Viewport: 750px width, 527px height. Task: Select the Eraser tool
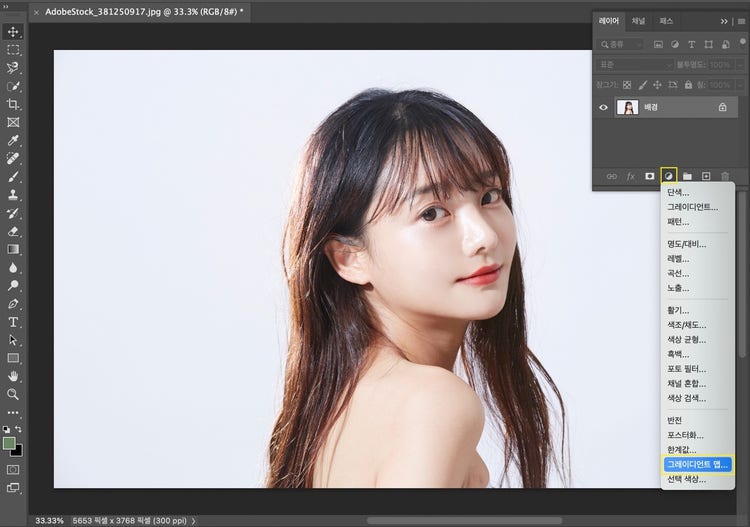13,231
